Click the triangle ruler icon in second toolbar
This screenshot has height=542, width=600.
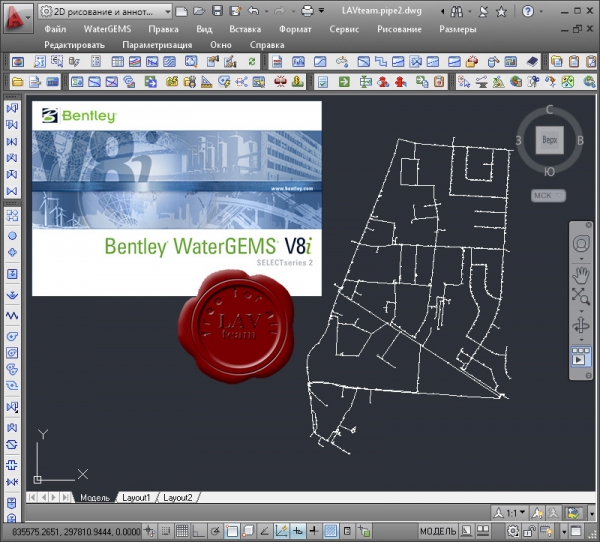tap(206, 82)
